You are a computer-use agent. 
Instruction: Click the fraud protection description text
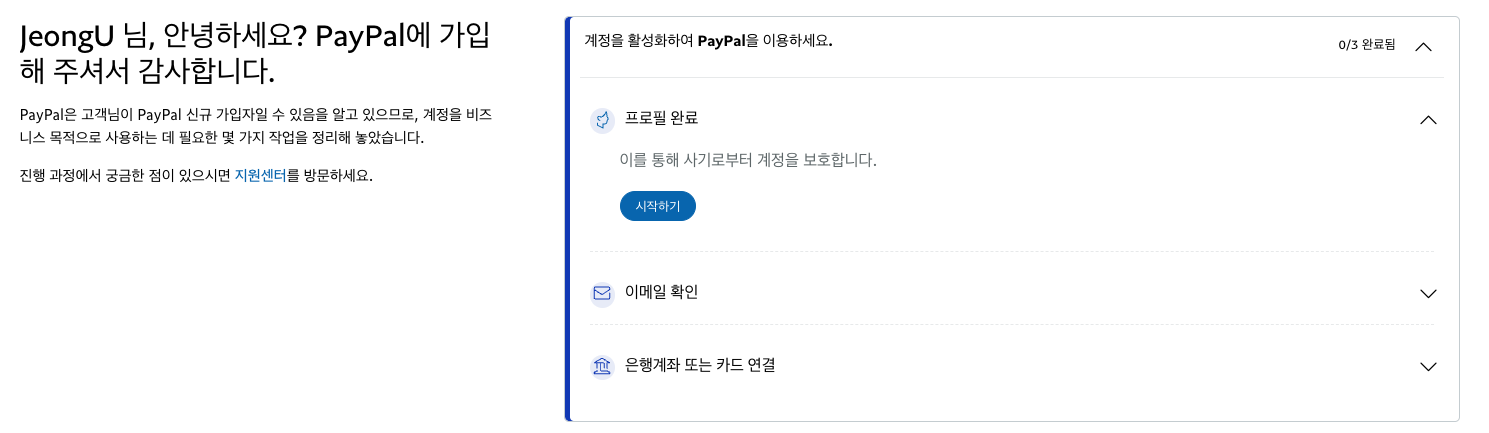click(748, 160)
